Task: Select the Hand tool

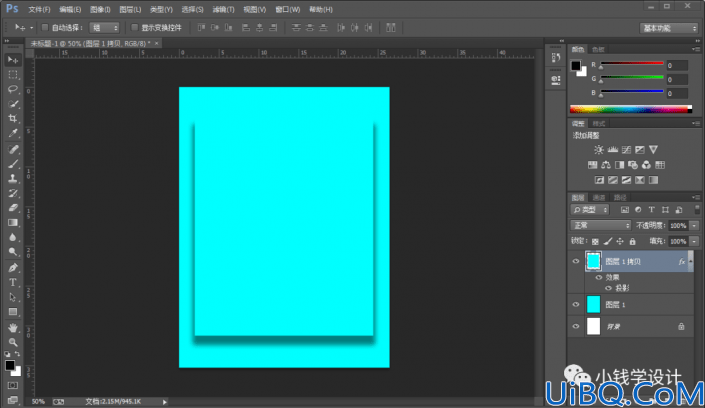Action: pyautogui.click(x=13, y=327)
